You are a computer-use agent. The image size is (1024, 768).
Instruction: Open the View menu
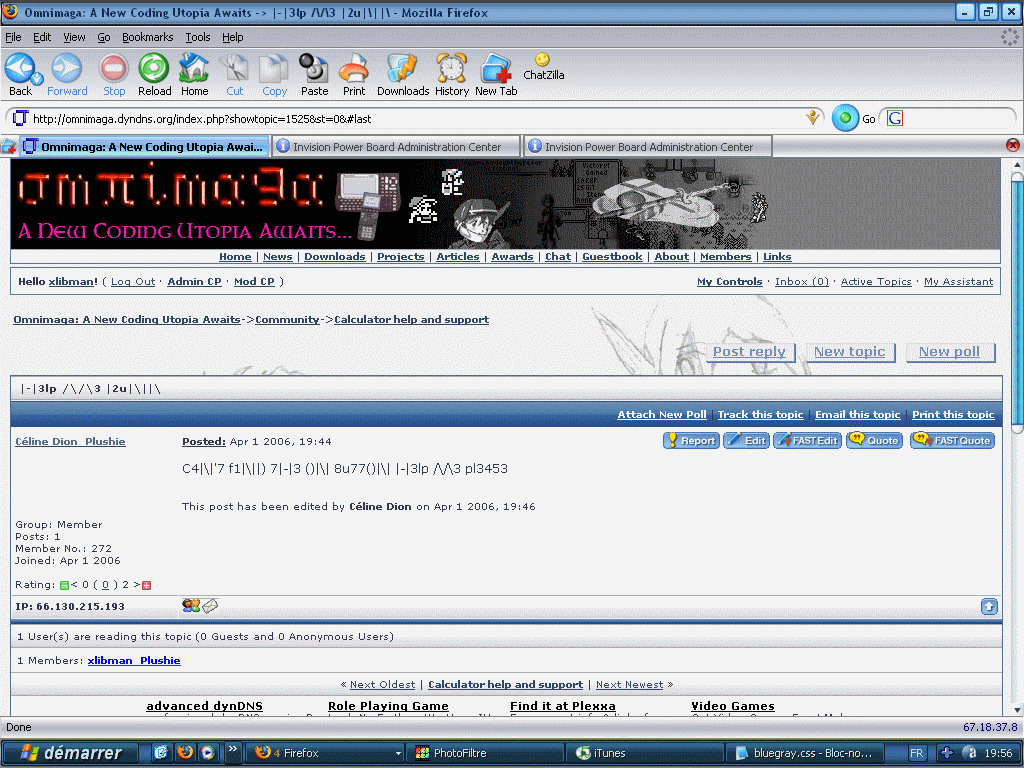point(74,37)
